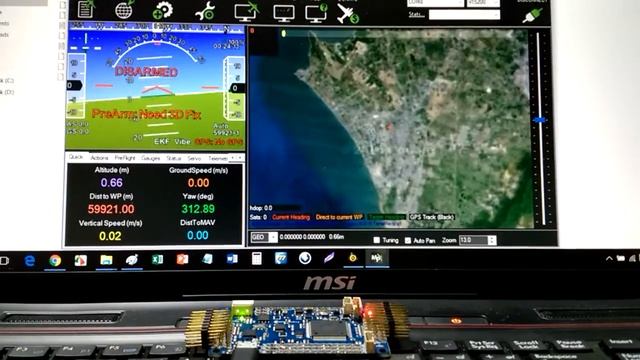Viewport: 640px width, 360px height.
Task: Click the Zoom value stepper arrows
Action: pyautogui.click(x=492, y=240)
